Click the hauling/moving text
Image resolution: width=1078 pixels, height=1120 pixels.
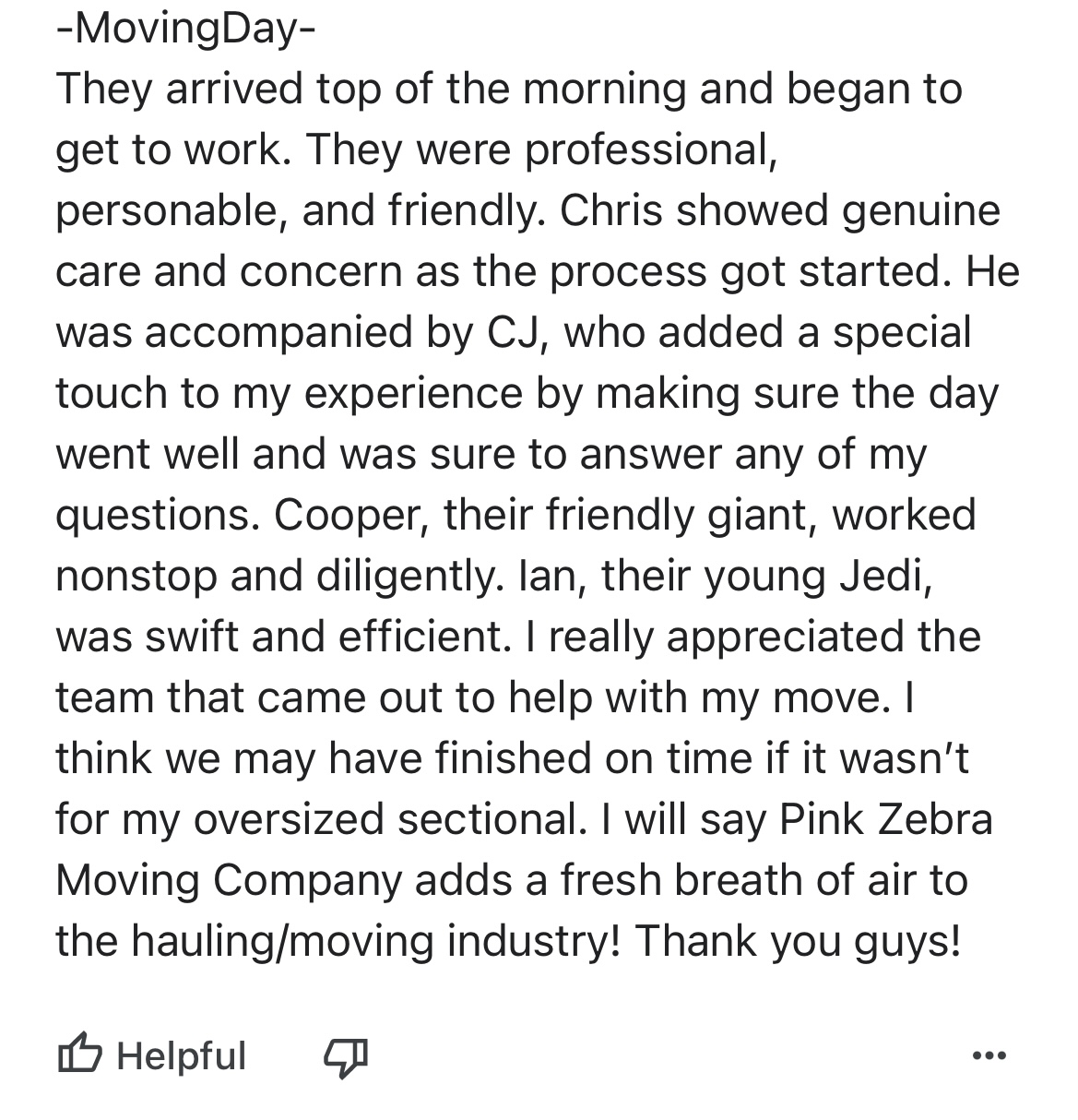click(x=281, y=941)
